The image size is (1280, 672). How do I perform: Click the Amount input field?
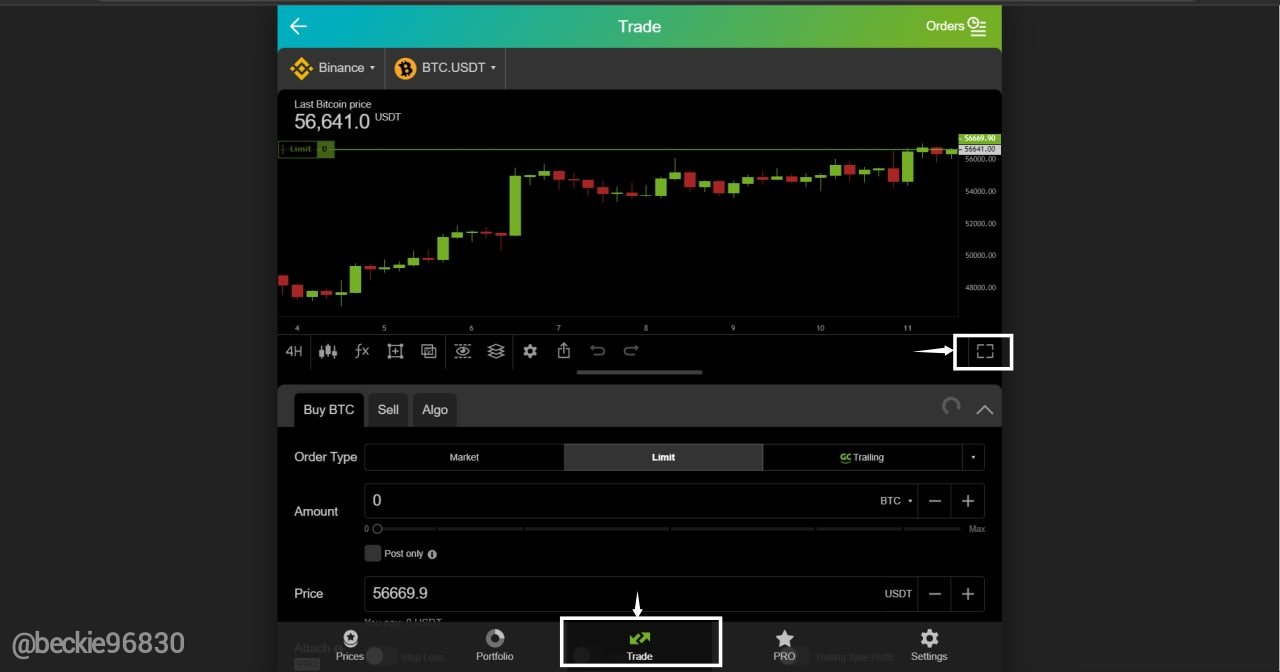coord(618,500)
